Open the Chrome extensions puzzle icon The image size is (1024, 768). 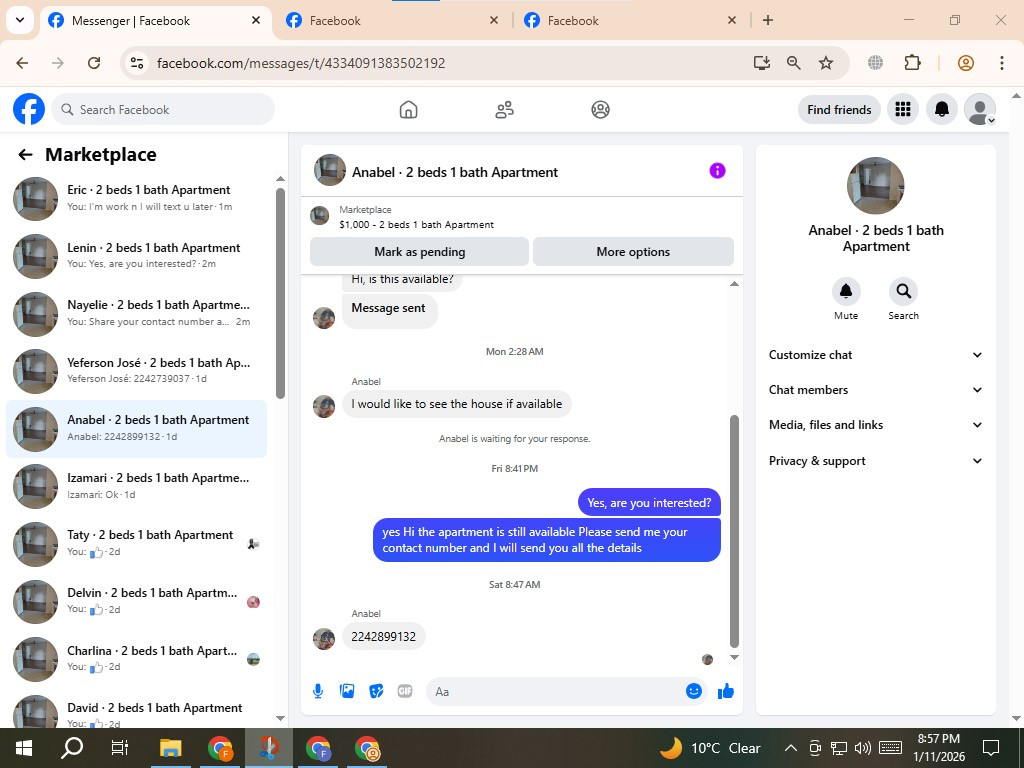tap(912, 63)
